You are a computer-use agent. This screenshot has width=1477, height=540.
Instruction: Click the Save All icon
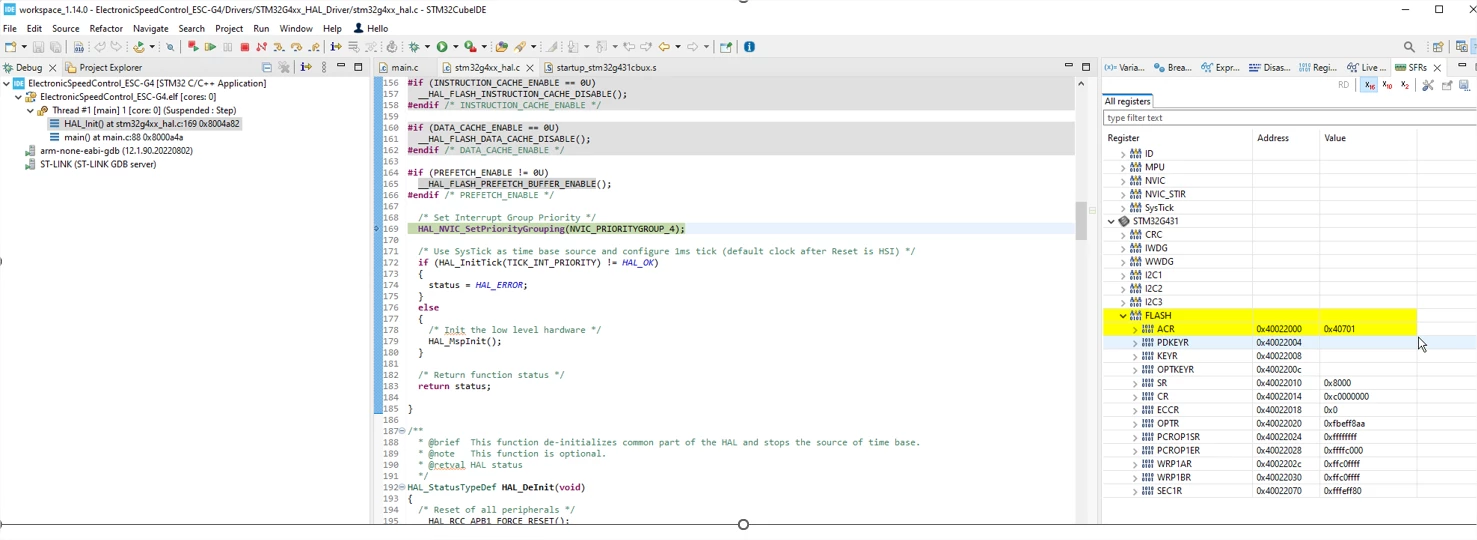[x=56, y=47]
